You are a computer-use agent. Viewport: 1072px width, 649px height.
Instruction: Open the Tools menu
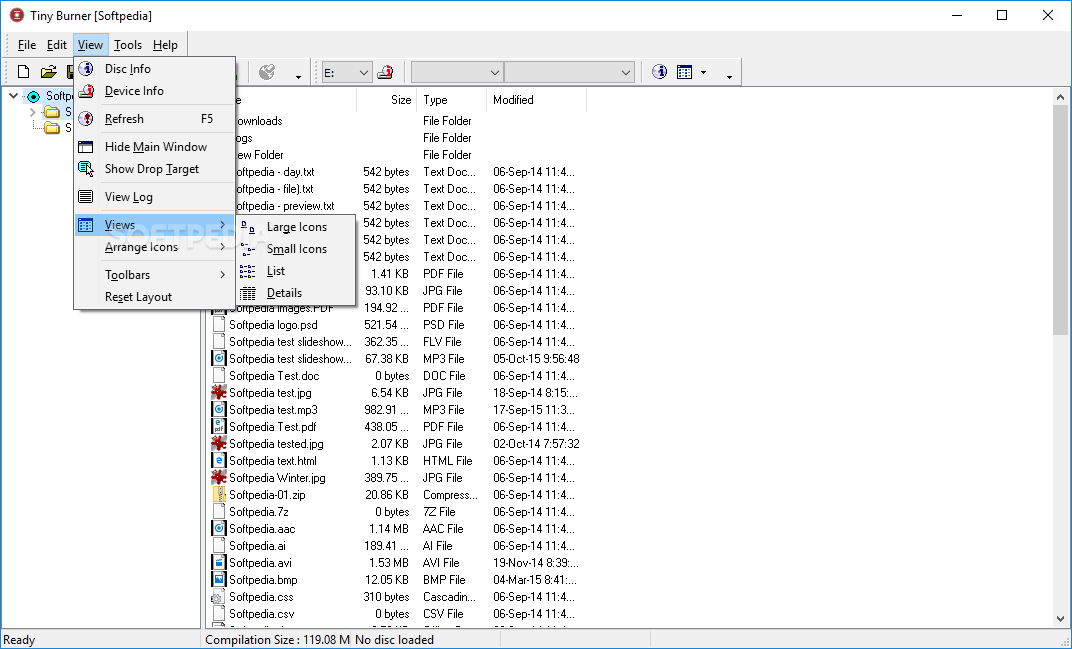pos(128,45)
